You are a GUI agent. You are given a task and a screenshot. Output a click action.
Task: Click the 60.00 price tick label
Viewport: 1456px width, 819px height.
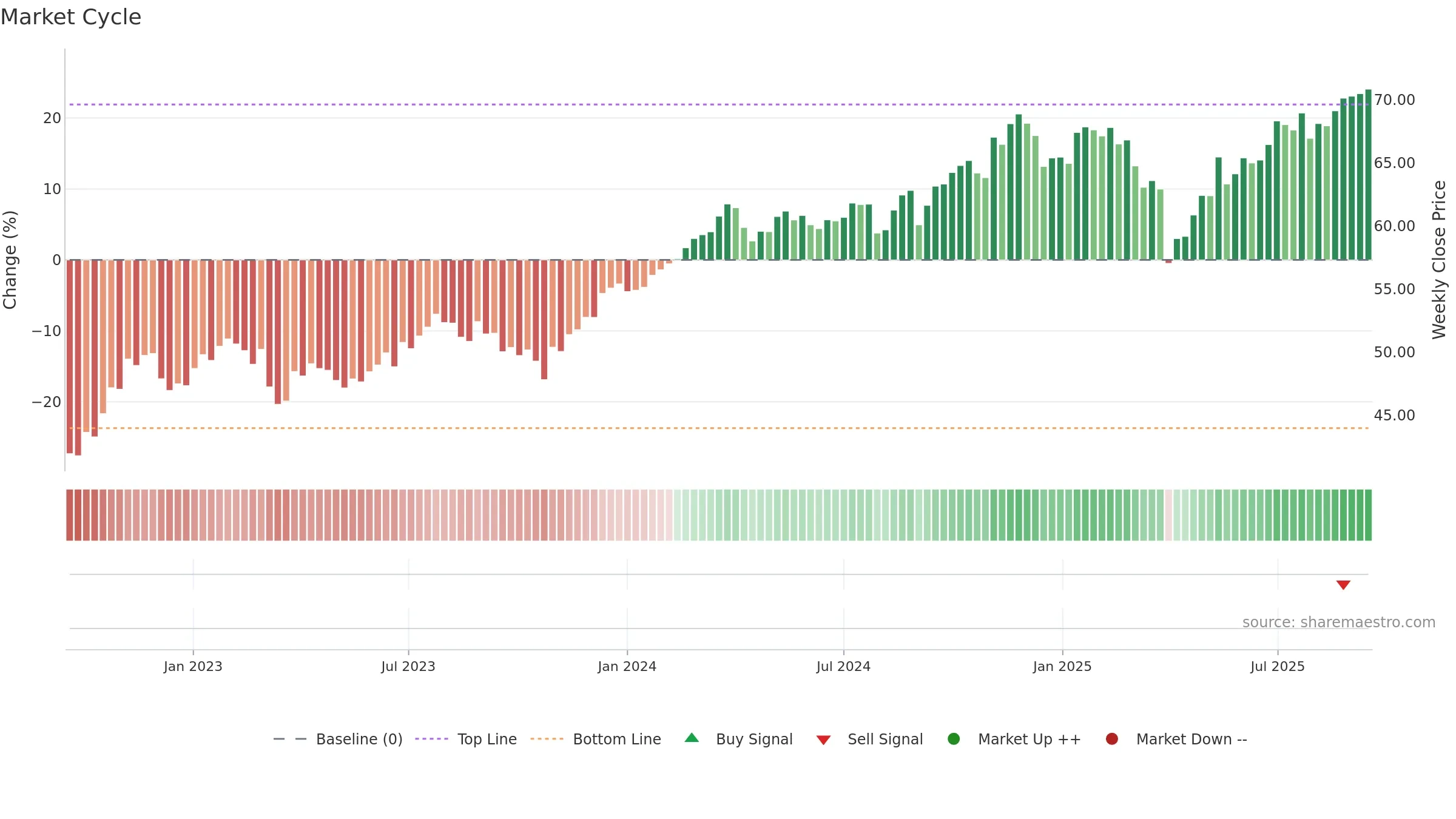pos(1394,226)
